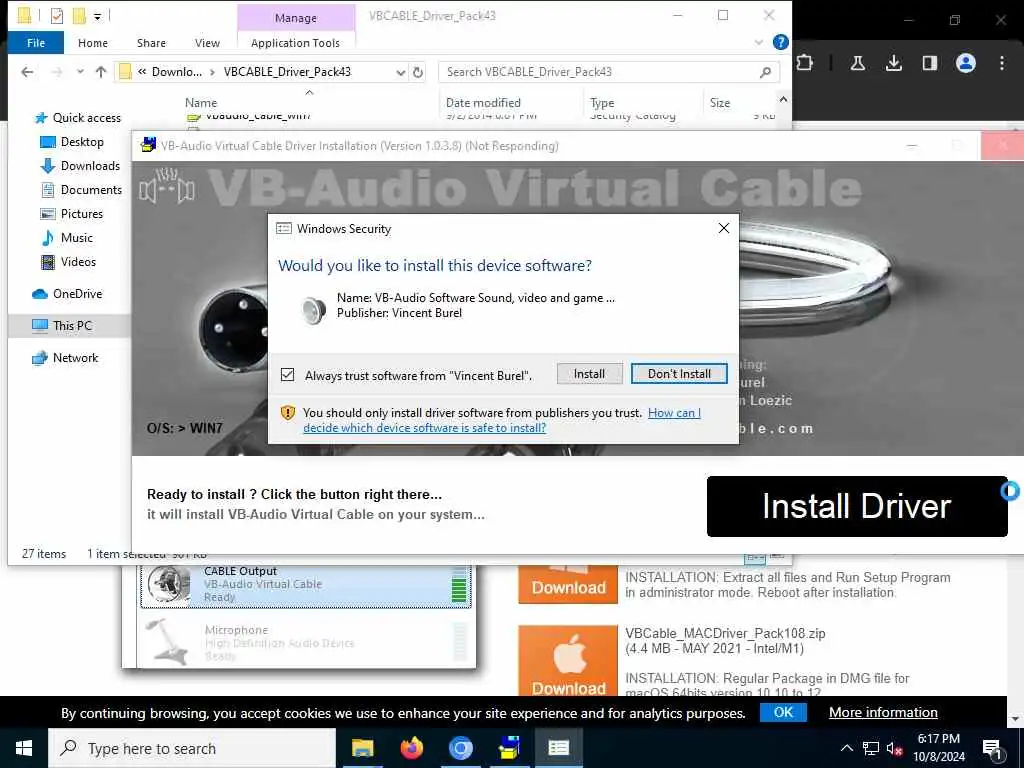Screen dimensions: 1024x768
Task: Click browser labs flask icon
Action: (x=857, y=63)
